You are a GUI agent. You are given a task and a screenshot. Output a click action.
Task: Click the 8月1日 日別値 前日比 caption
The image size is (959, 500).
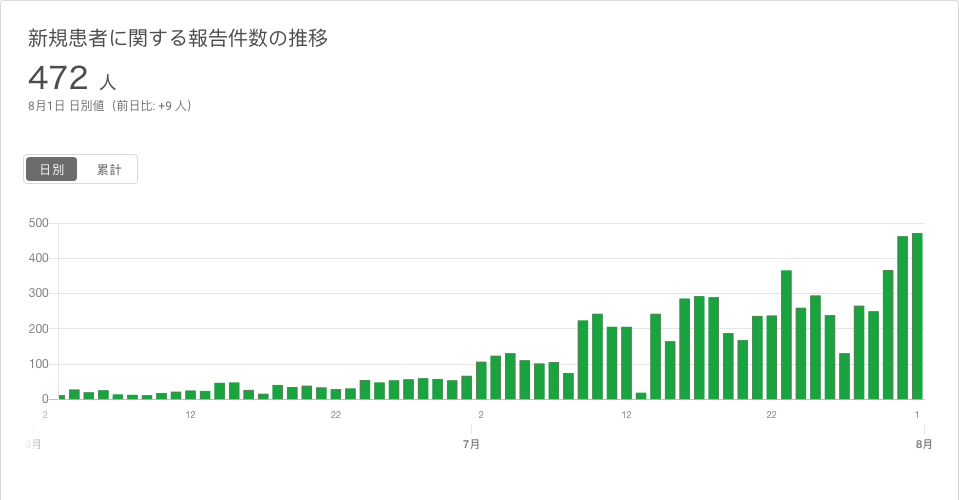click(x=110, y=106)
